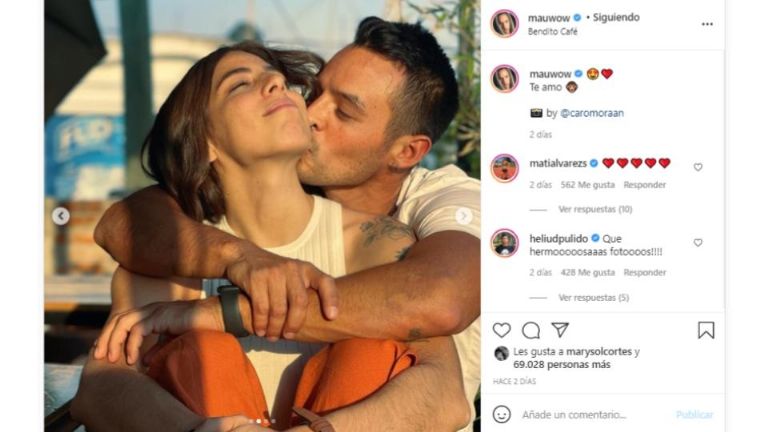768x432 pixels.
Task: Reply to matialvarezs's comment
Action: 644,185
